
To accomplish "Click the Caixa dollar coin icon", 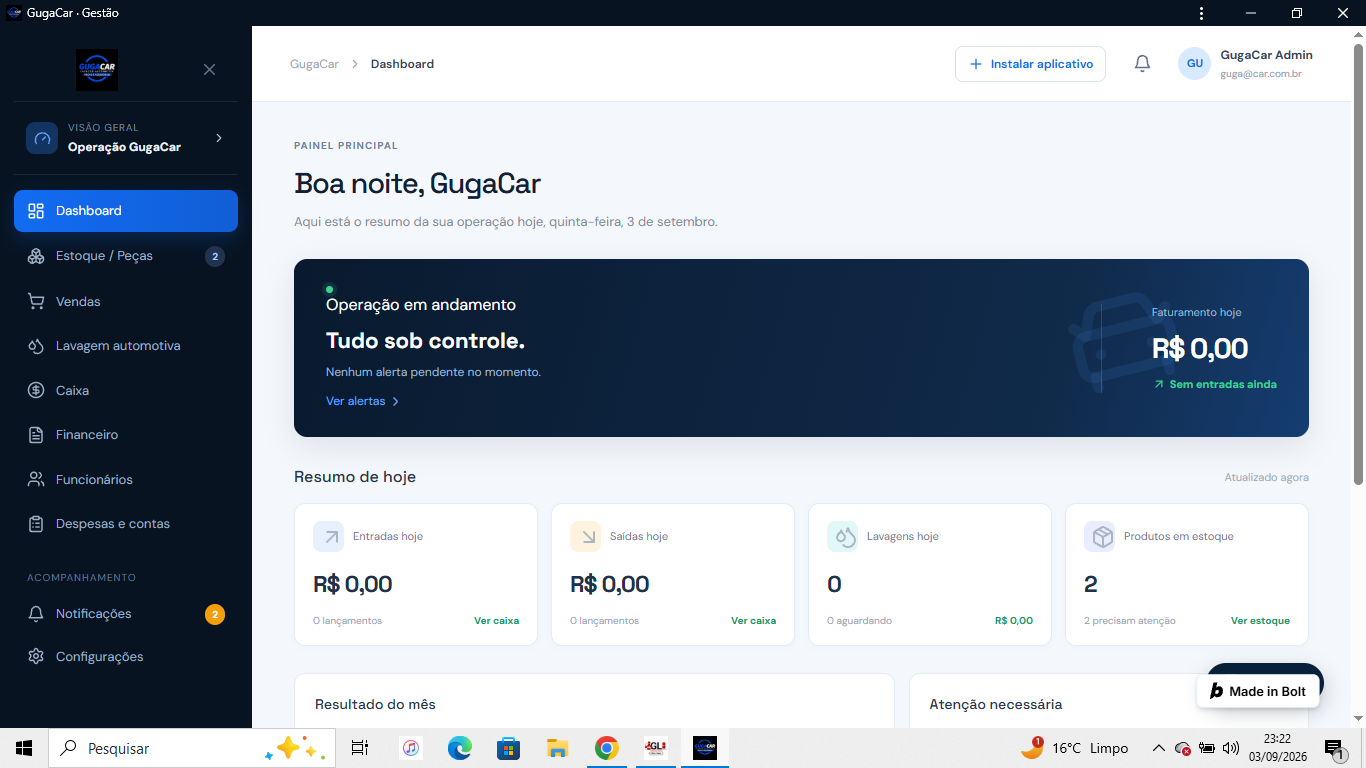I will 36,390.
